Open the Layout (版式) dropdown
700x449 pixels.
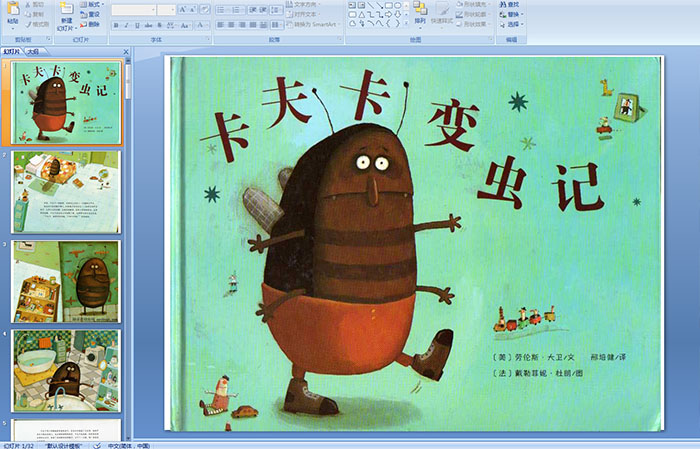point(92,4)
